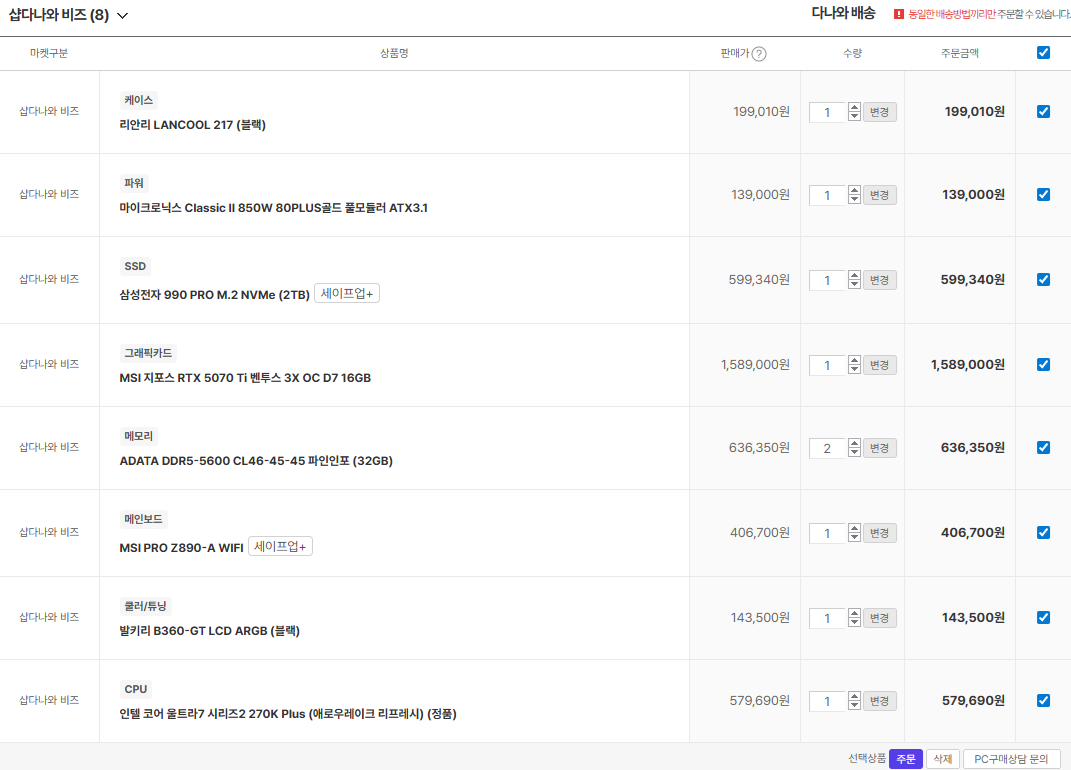Focus the quantity field for LANCOOL 217
The height and width of the screenshot is (770, 1071).
[x=828, y=112]
